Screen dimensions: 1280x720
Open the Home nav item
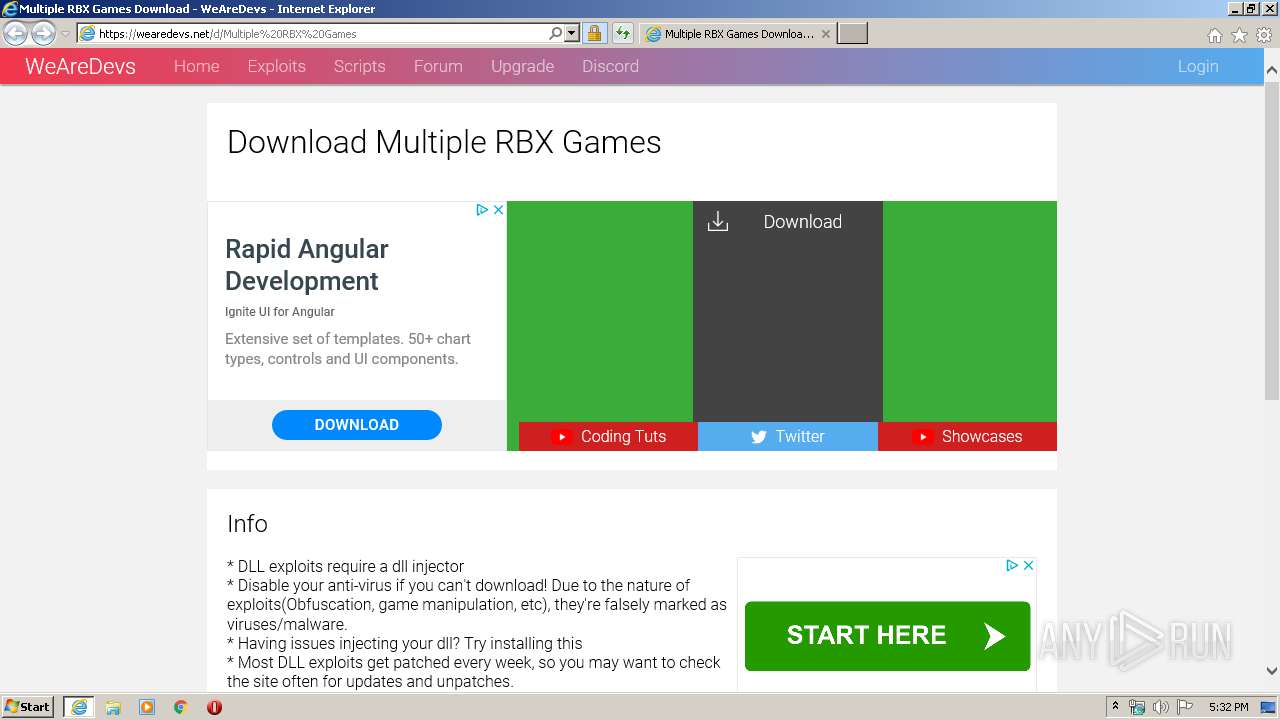tap(196, 66)
